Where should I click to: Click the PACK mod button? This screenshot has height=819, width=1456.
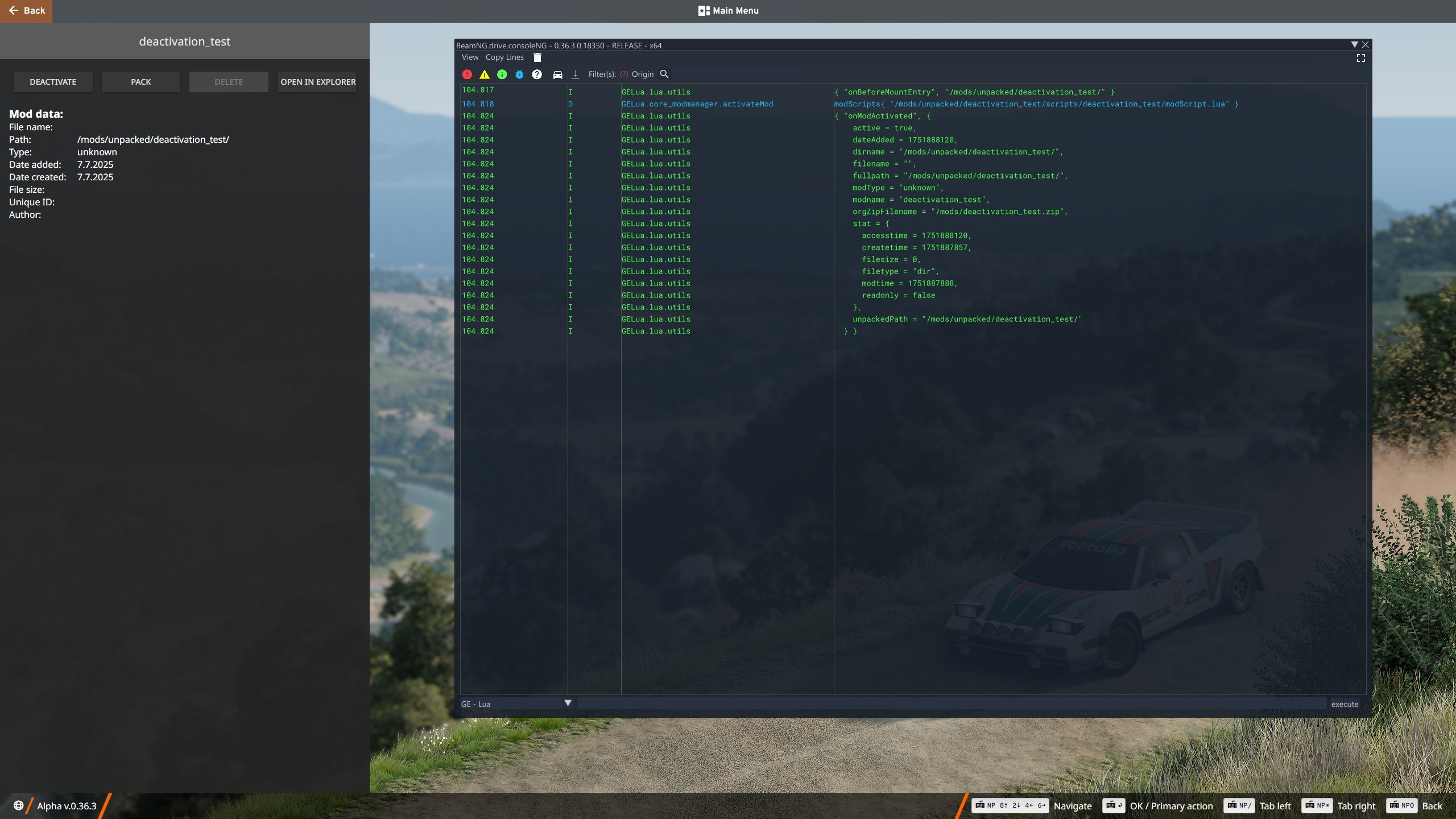coord(140,82)
